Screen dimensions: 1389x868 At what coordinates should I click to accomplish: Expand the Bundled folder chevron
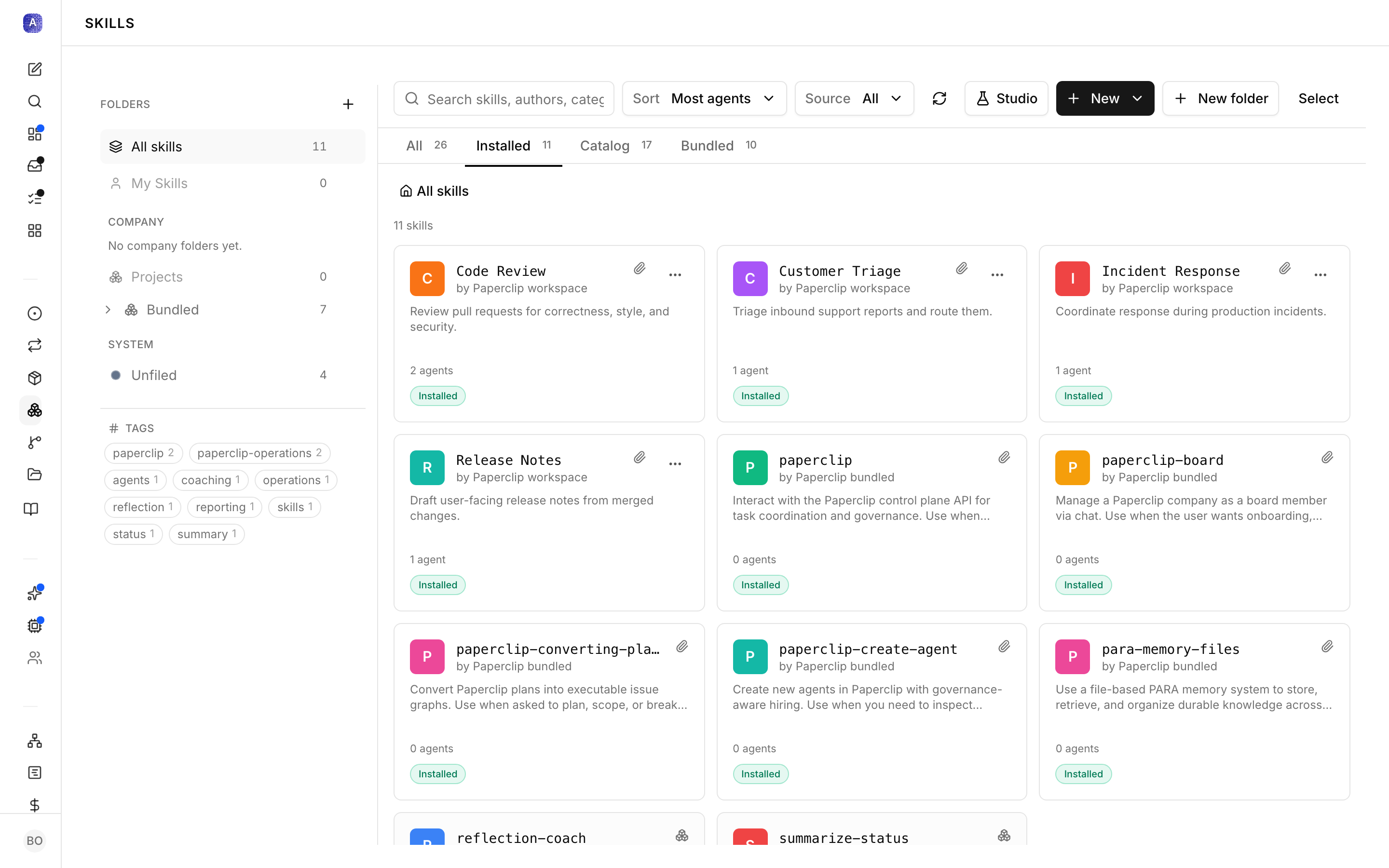coord(108,310)
